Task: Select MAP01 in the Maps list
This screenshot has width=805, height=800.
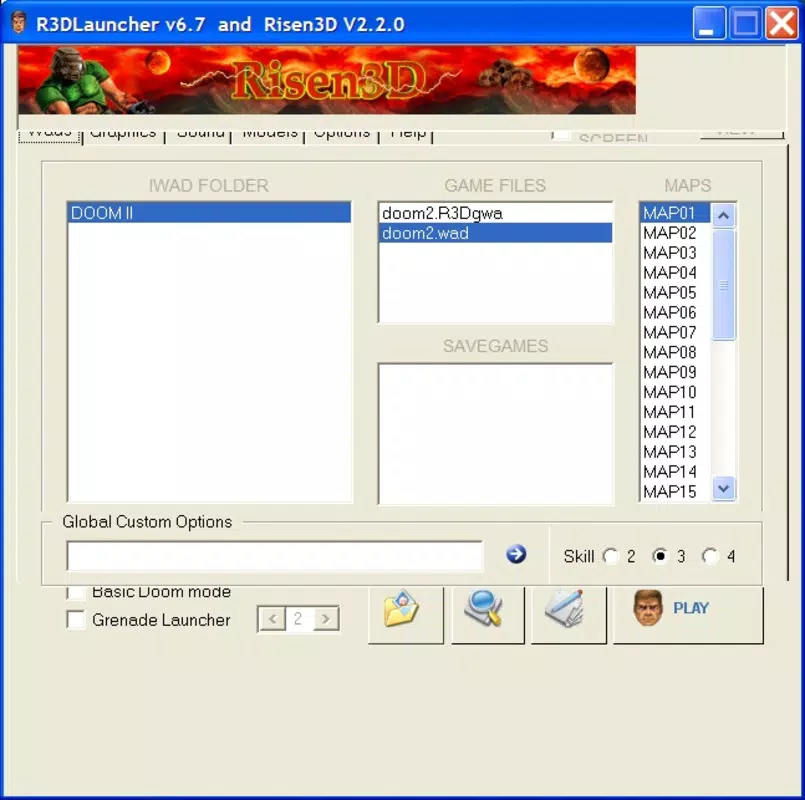Action: 675,213
